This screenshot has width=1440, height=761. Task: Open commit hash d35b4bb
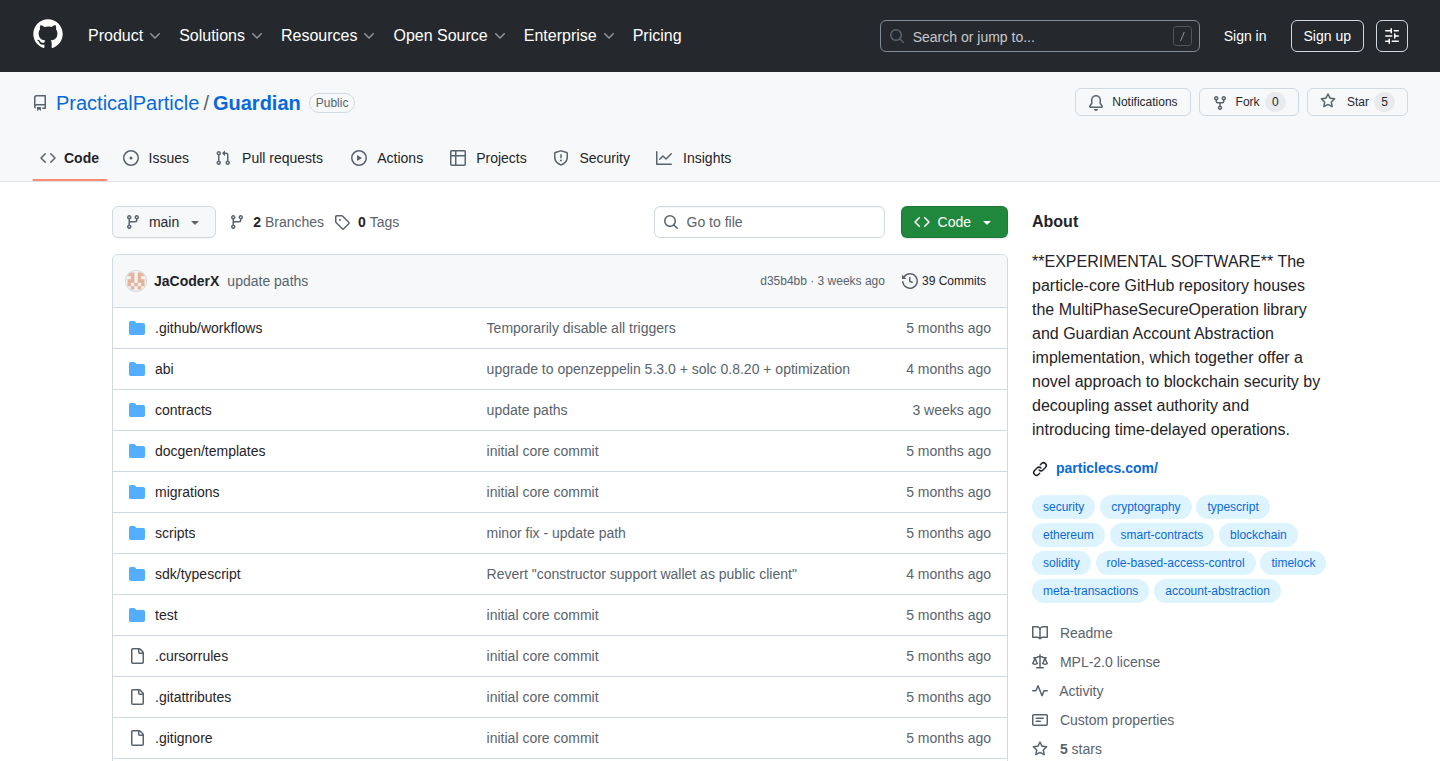click(x=783, y=281)
